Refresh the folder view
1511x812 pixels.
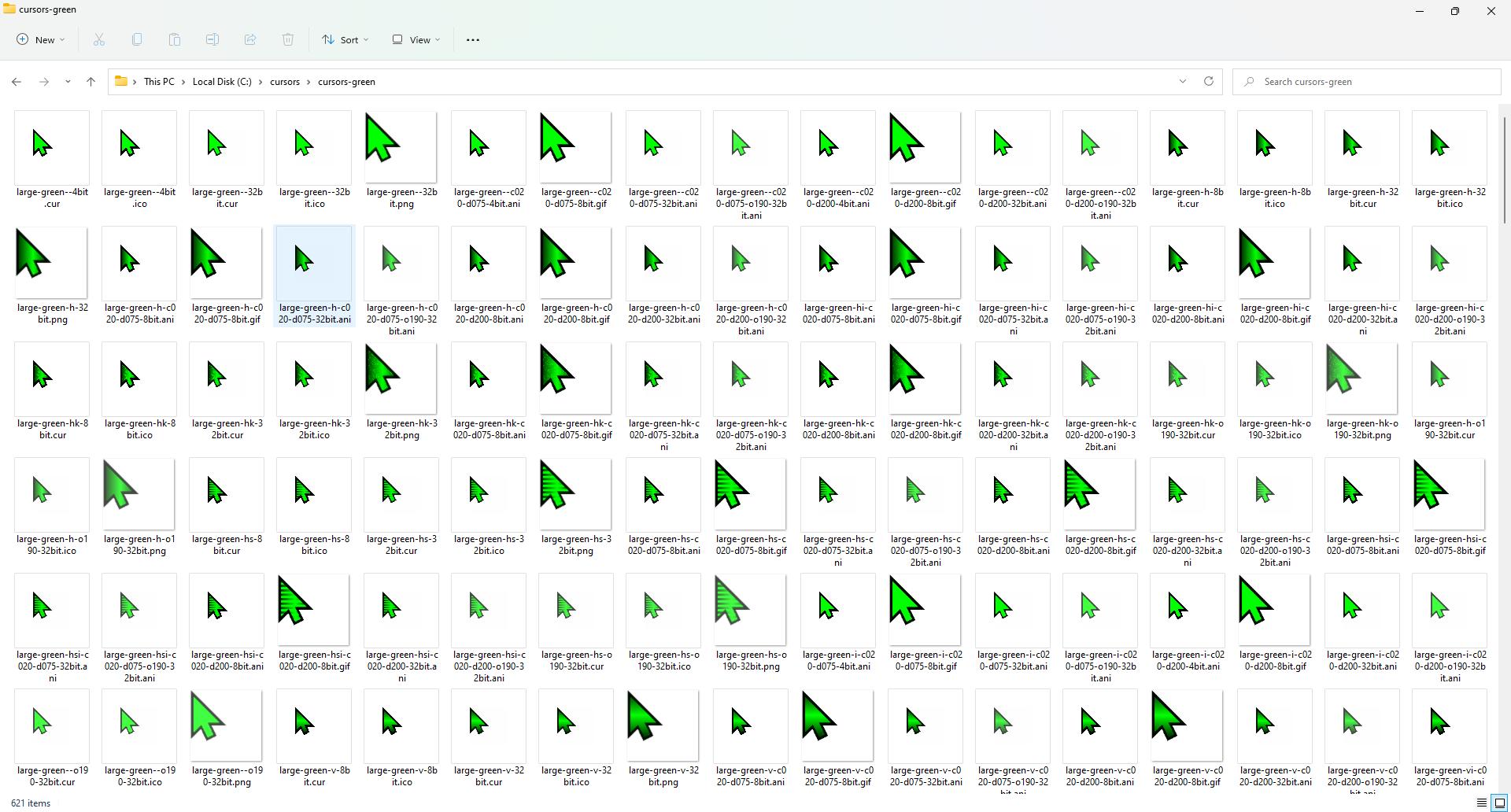tap(1209, 81)
